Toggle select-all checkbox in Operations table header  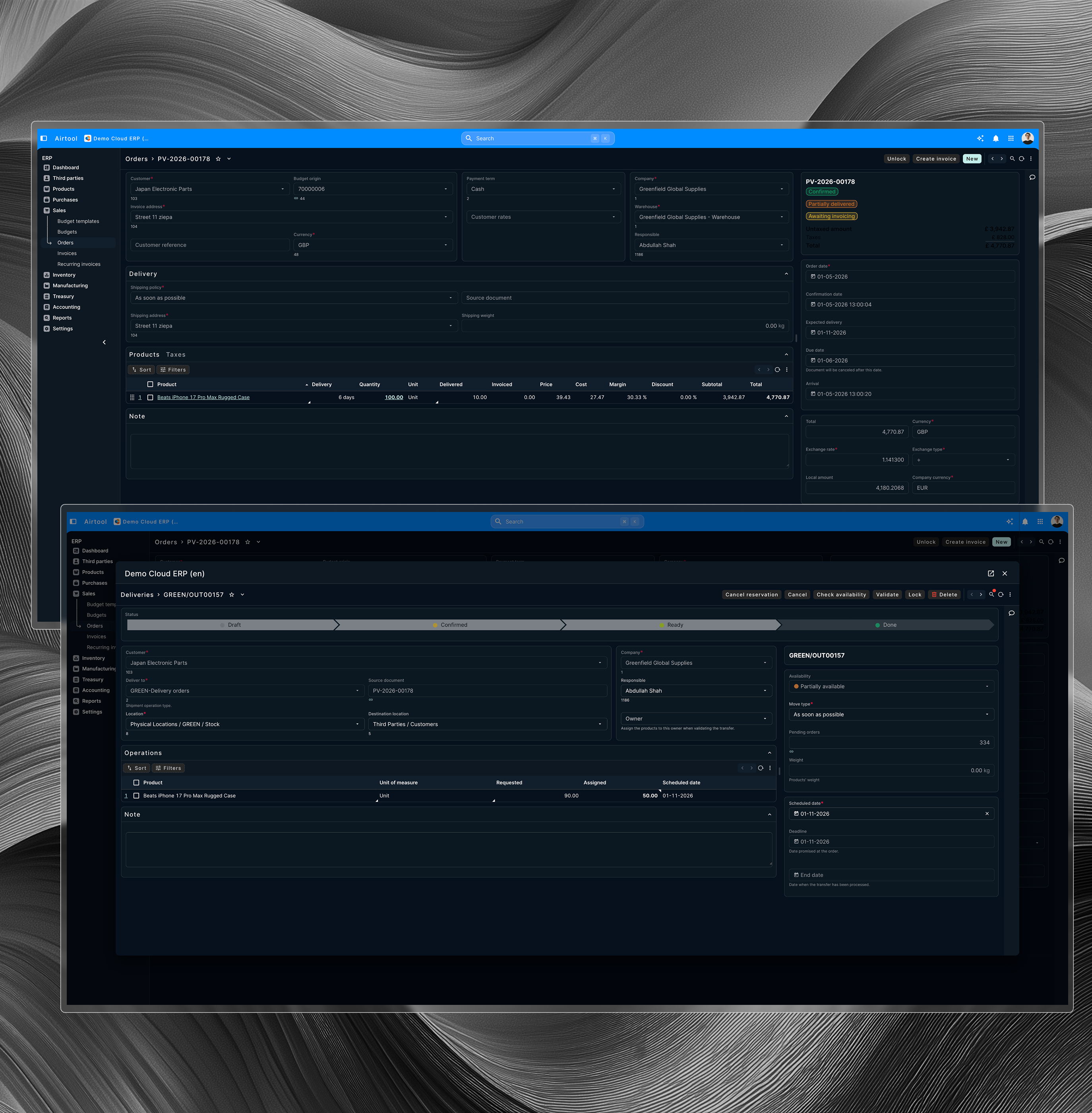(x=137, y=783)
